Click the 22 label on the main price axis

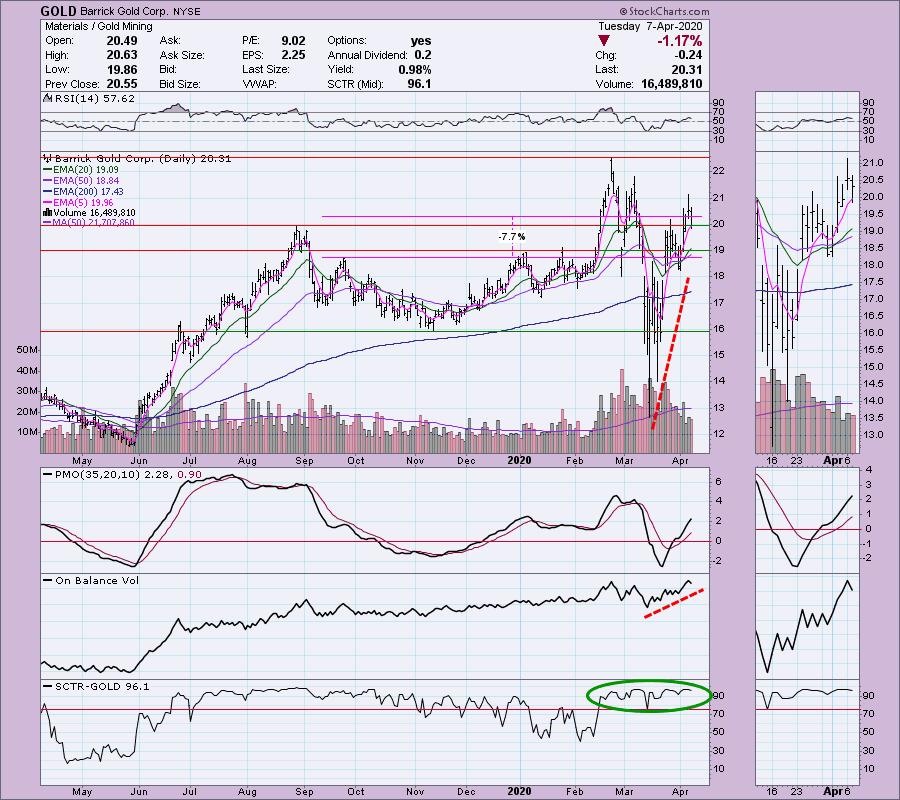(718, 171)
